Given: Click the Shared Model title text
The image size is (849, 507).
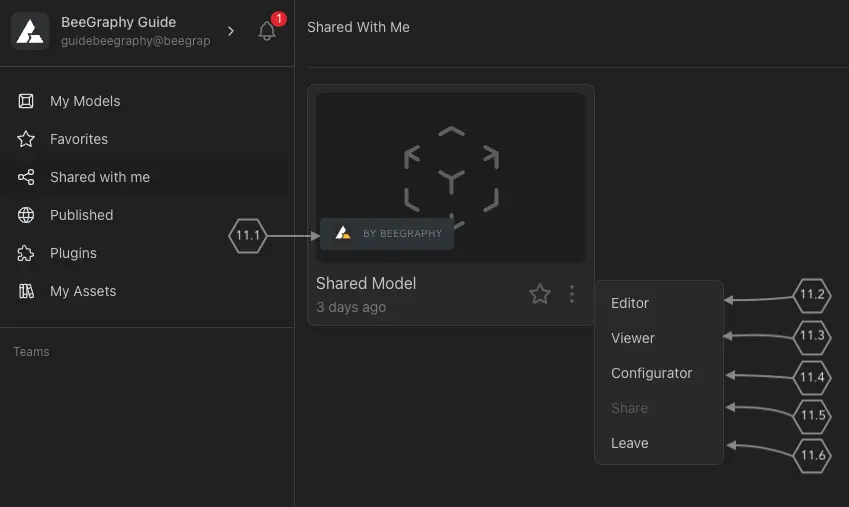Looking at the screenshot, I should point(366,283).
